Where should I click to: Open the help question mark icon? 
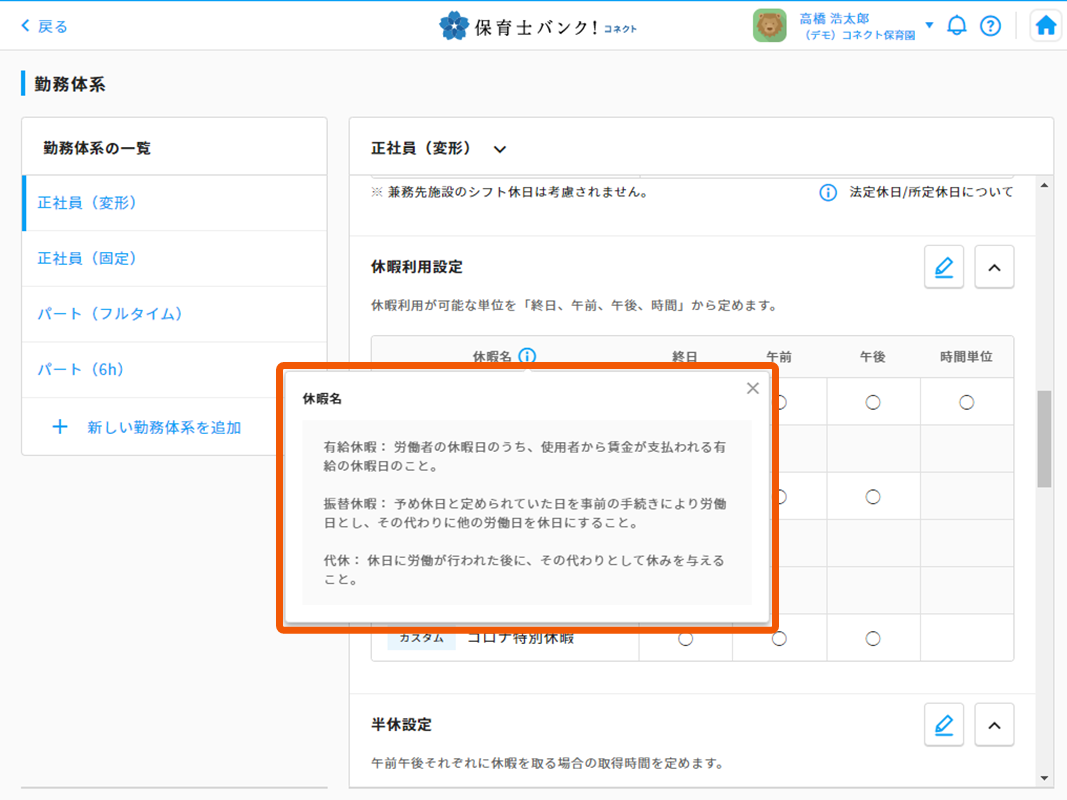(x=990, y=26)
